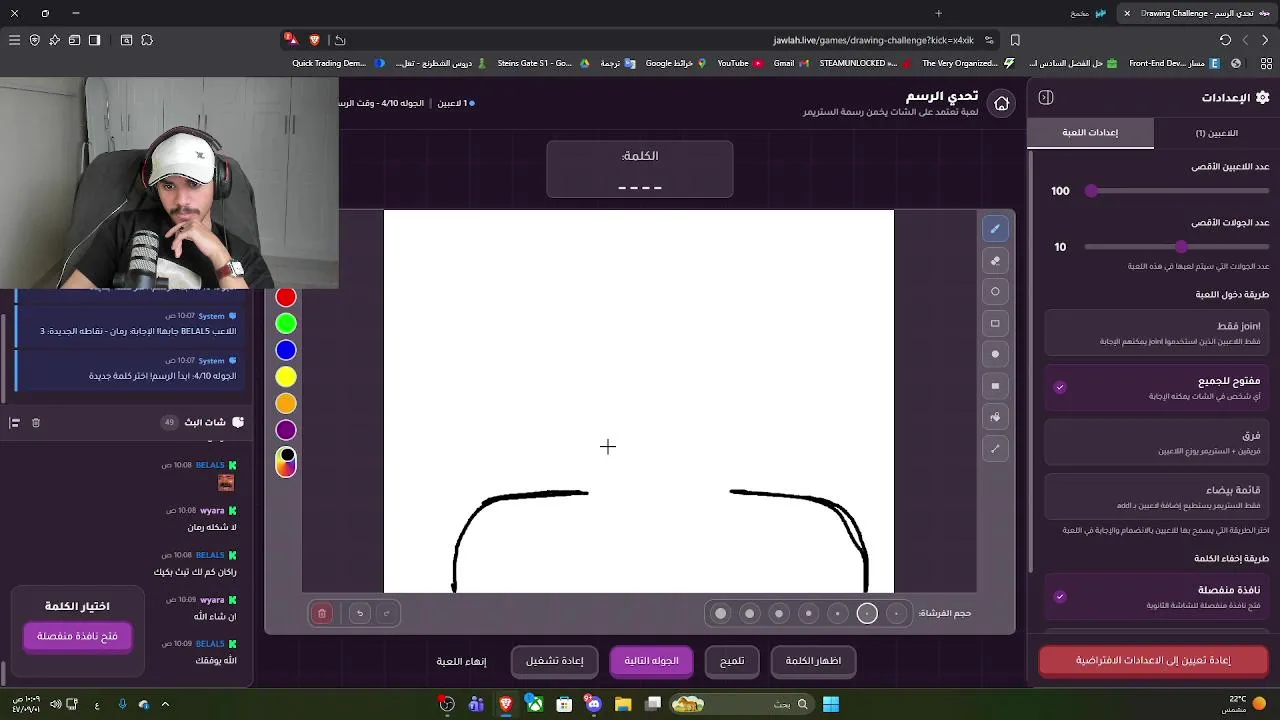Select the hollow circle shape tool
The width and height of the screenshot is (1280, 720).
click(x=995, y=292)
